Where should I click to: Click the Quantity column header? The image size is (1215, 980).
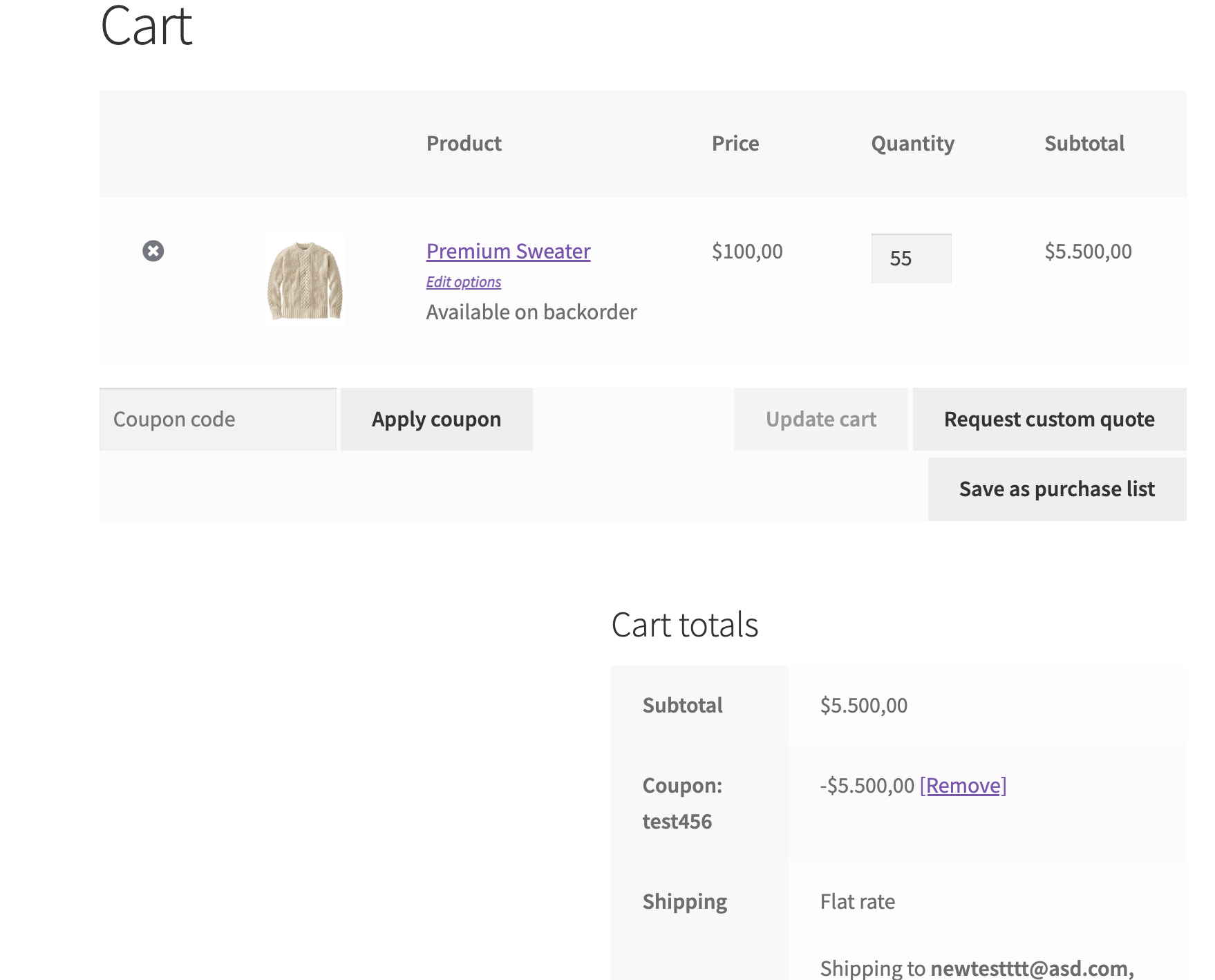(x=912, y=144)
